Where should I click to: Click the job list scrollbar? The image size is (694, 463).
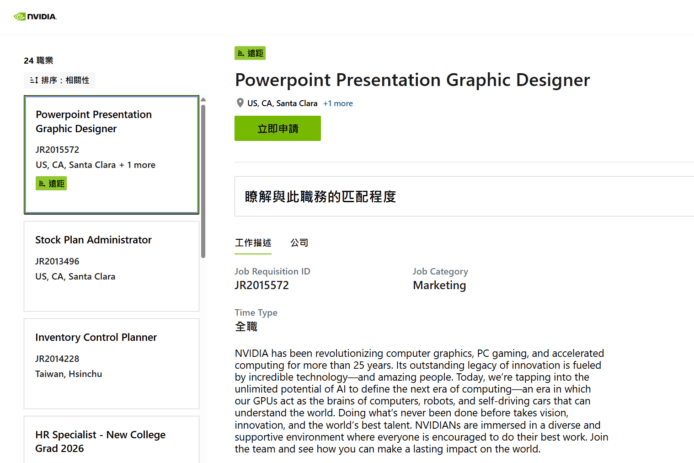tap(203, 181)
